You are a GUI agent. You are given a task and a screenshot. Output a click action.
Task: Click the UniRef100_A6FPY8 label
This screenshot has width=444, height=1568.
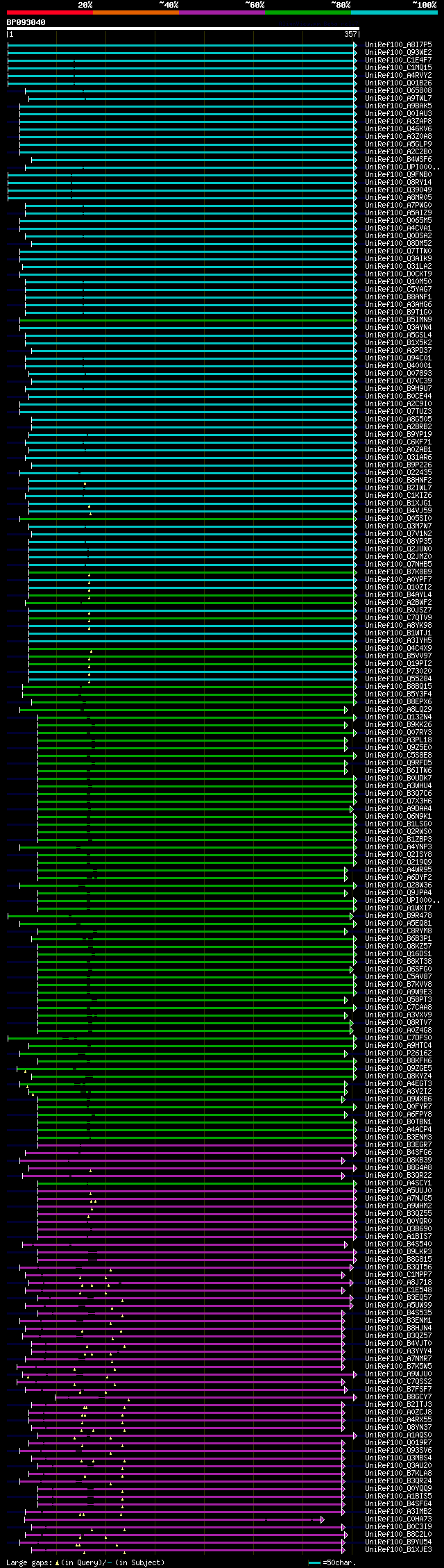point(398,1114)
